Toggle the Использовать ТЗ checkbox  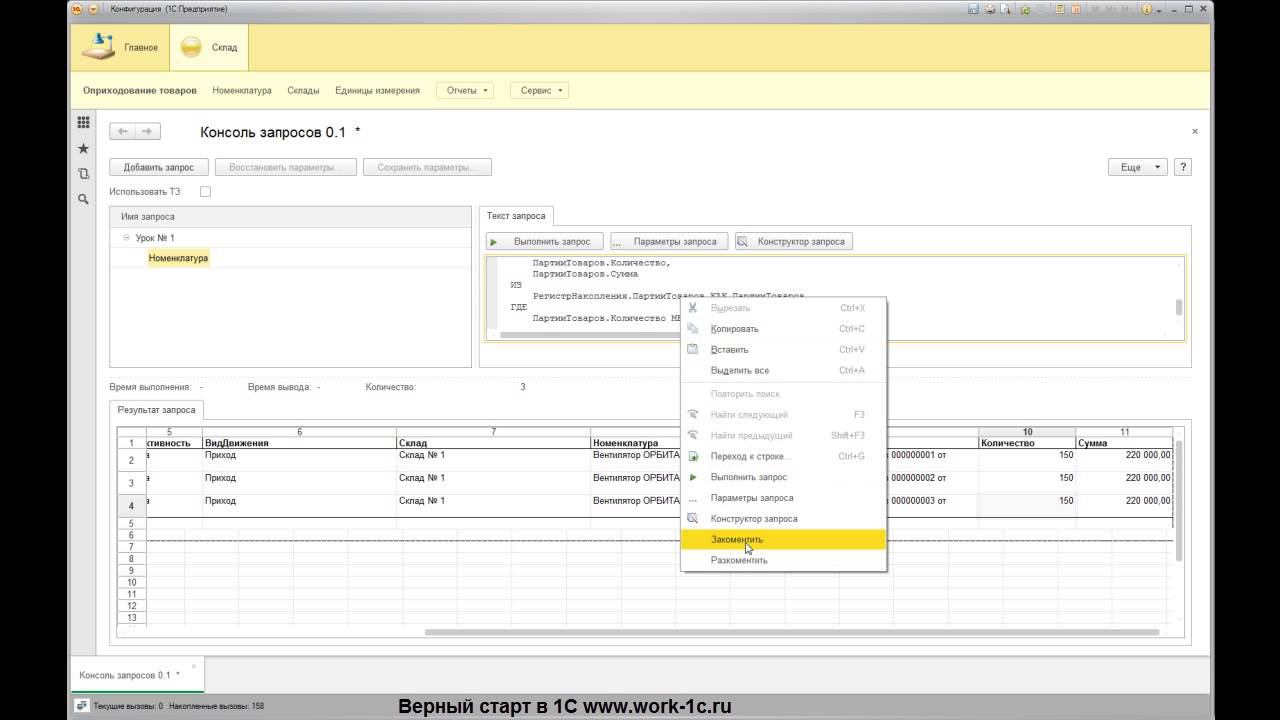click(x=205, y=191)
